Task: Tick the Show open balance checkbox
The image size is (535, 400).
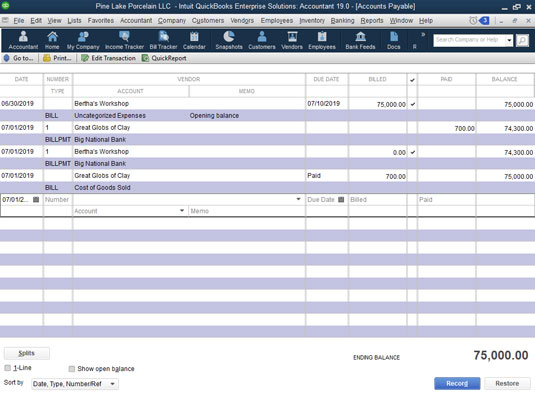Action: point(72,369)
